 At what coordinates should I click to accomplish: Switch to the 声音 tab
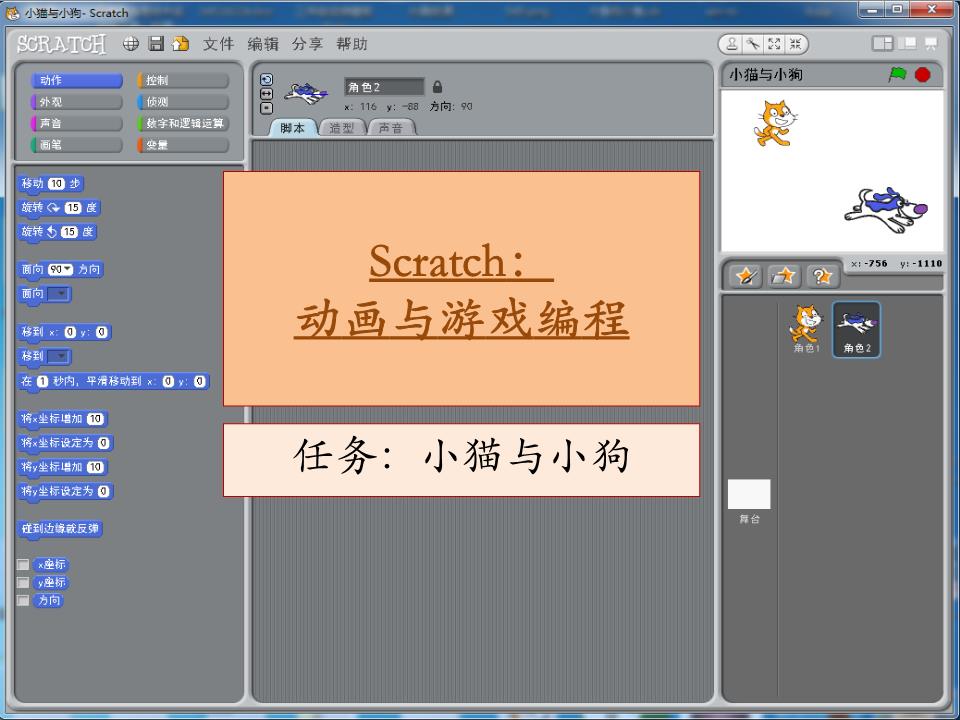(x=391, y=127)
